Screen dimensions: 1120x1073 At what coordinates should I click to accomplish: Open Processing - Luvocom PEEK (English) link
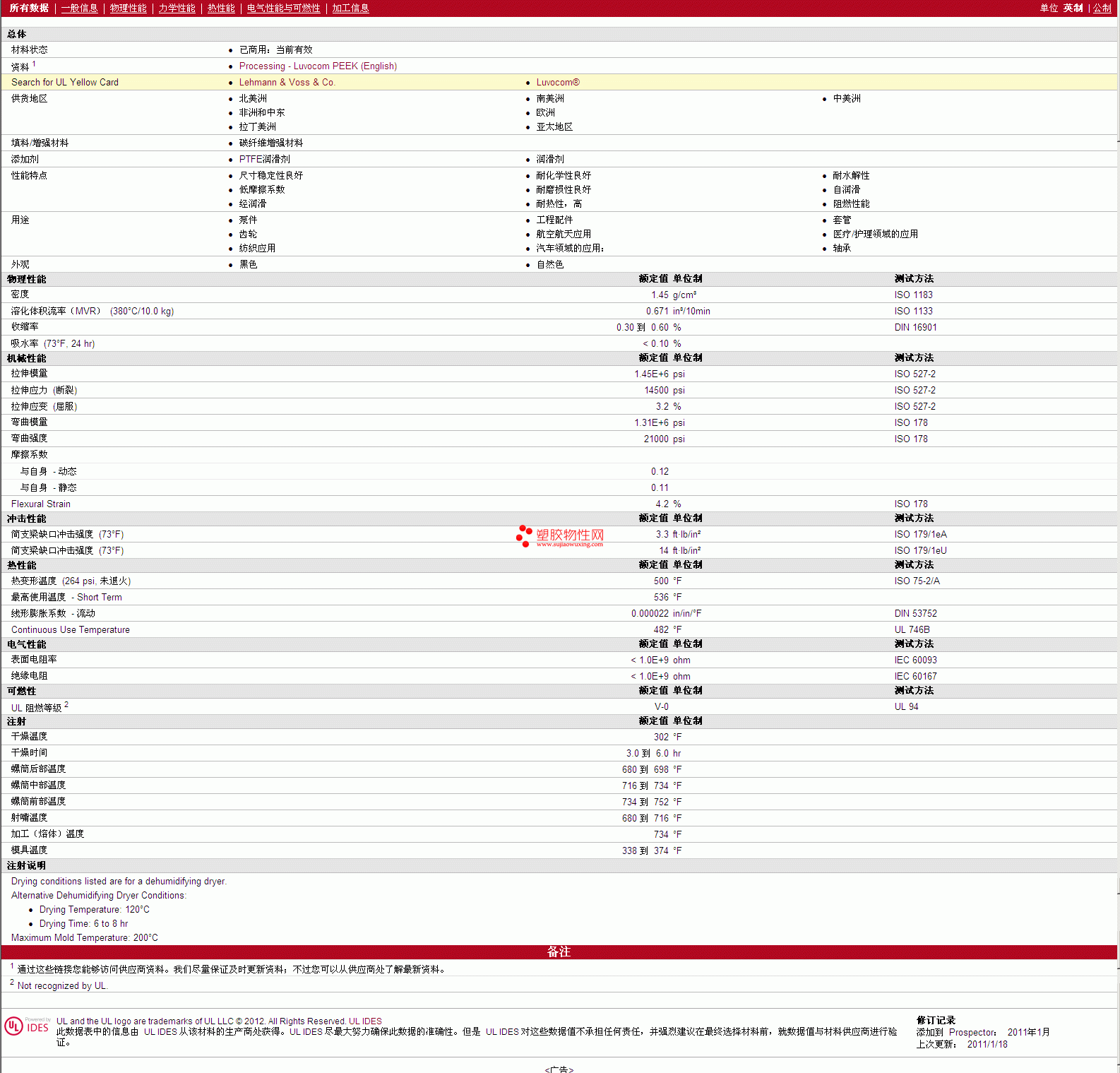(x=318, y=66)
